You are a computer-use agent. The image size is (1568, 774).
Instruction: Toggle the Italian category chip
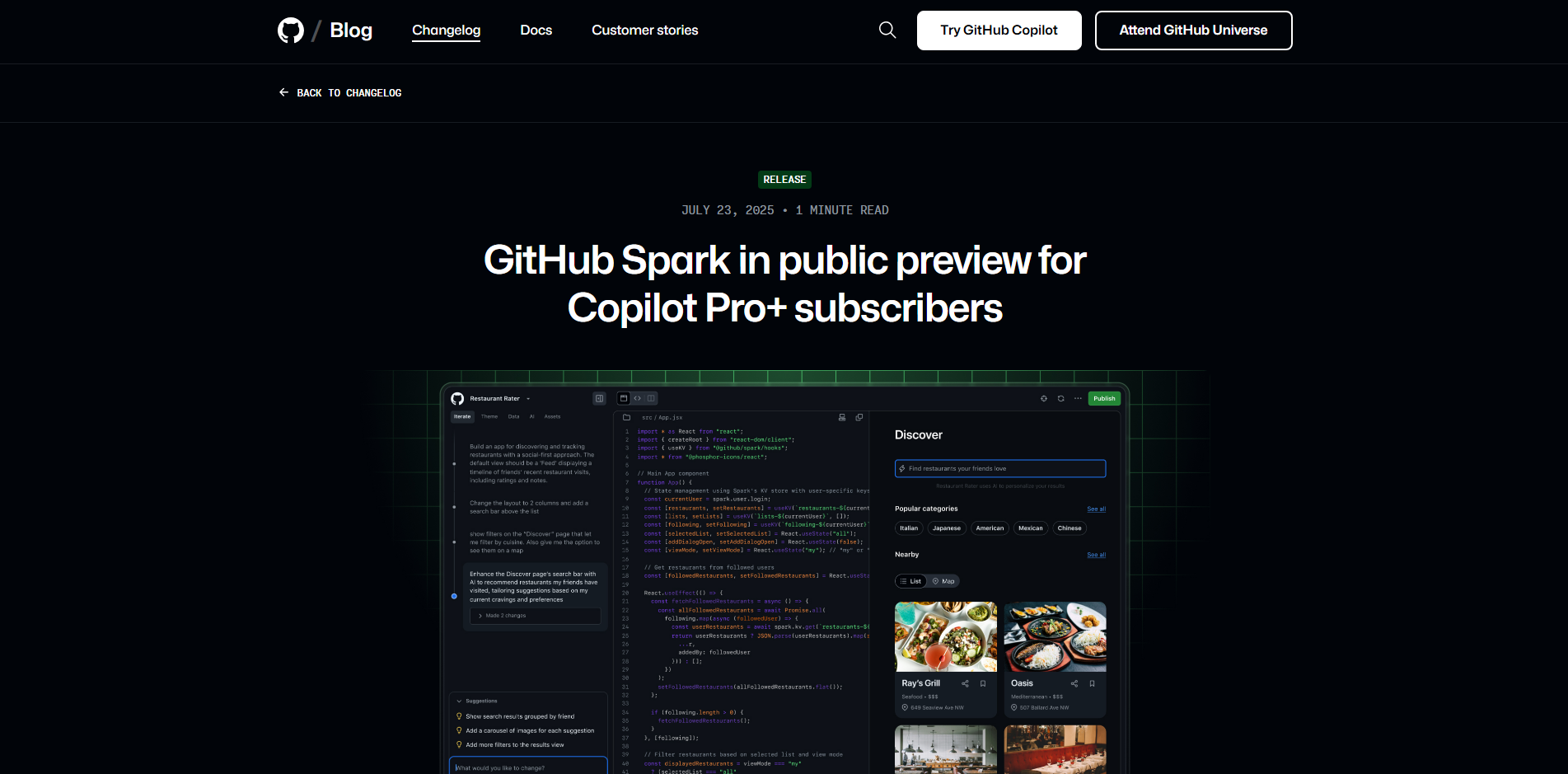tap(909, 528)
